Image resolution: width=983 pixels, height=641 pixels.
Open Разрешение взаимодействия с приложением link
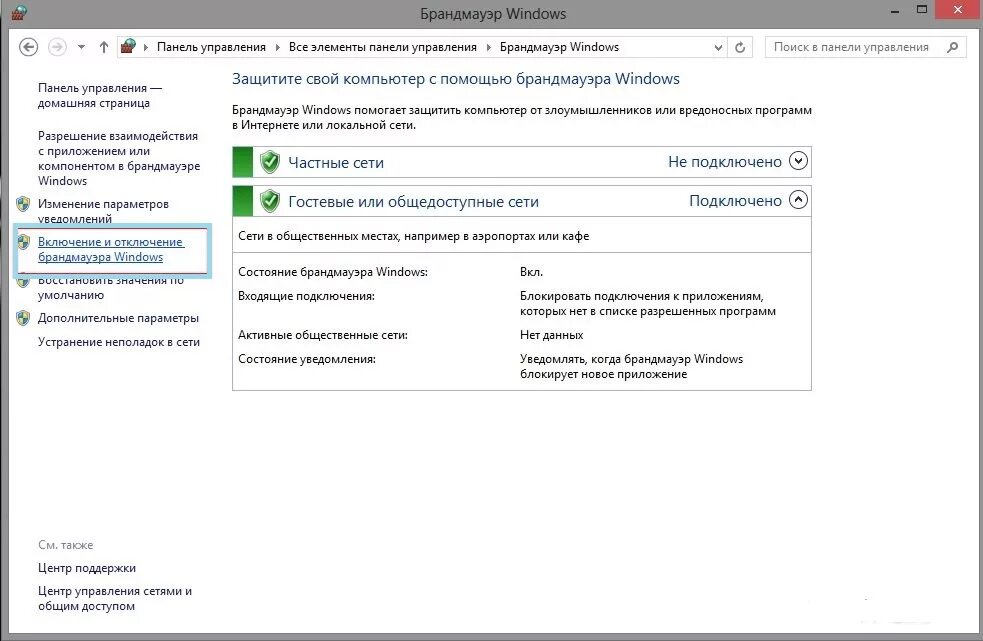point(119,158)
